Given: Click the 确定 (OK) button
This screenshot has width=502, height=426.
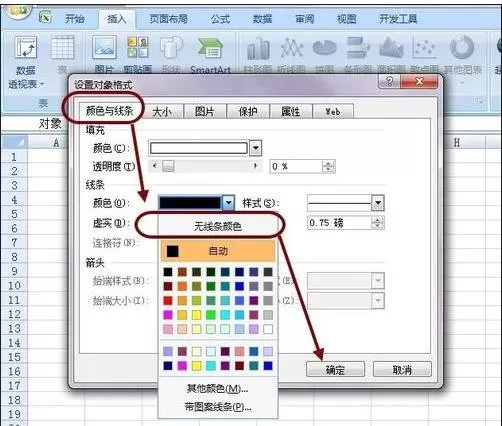Looking at the screenshot, I should 335,369.
